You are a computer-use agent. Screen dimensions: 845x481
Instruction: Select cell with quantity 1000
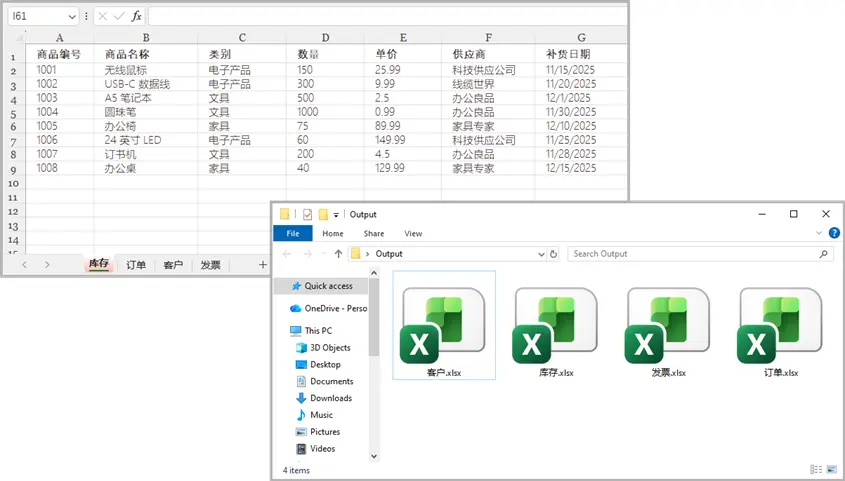pyautogui.click(x=325, y=112)
